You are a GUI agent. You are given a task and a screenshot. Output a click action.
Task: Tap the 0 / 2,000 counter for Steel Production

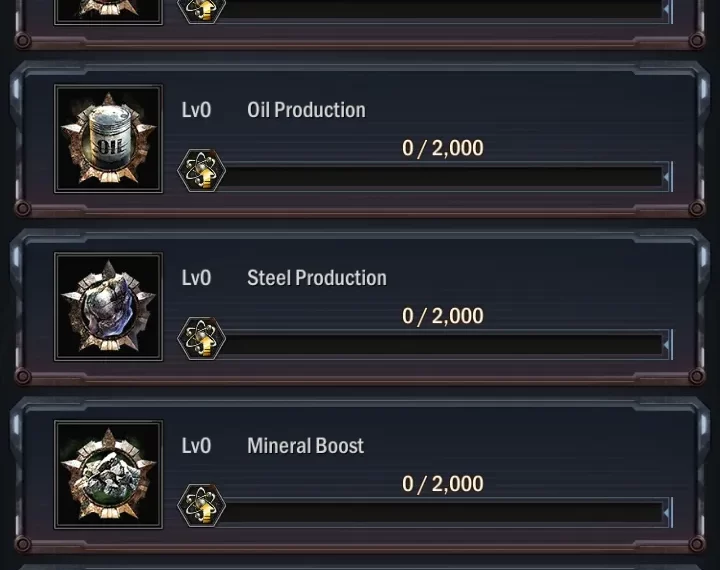point(442,316)
